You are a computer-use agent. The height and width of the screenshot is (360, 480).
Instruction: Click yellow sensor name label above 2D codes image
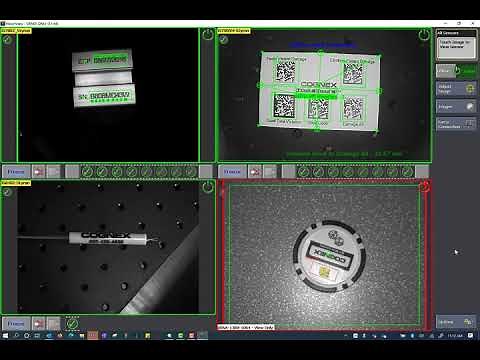pyautogui.click(x=233, y=31)
